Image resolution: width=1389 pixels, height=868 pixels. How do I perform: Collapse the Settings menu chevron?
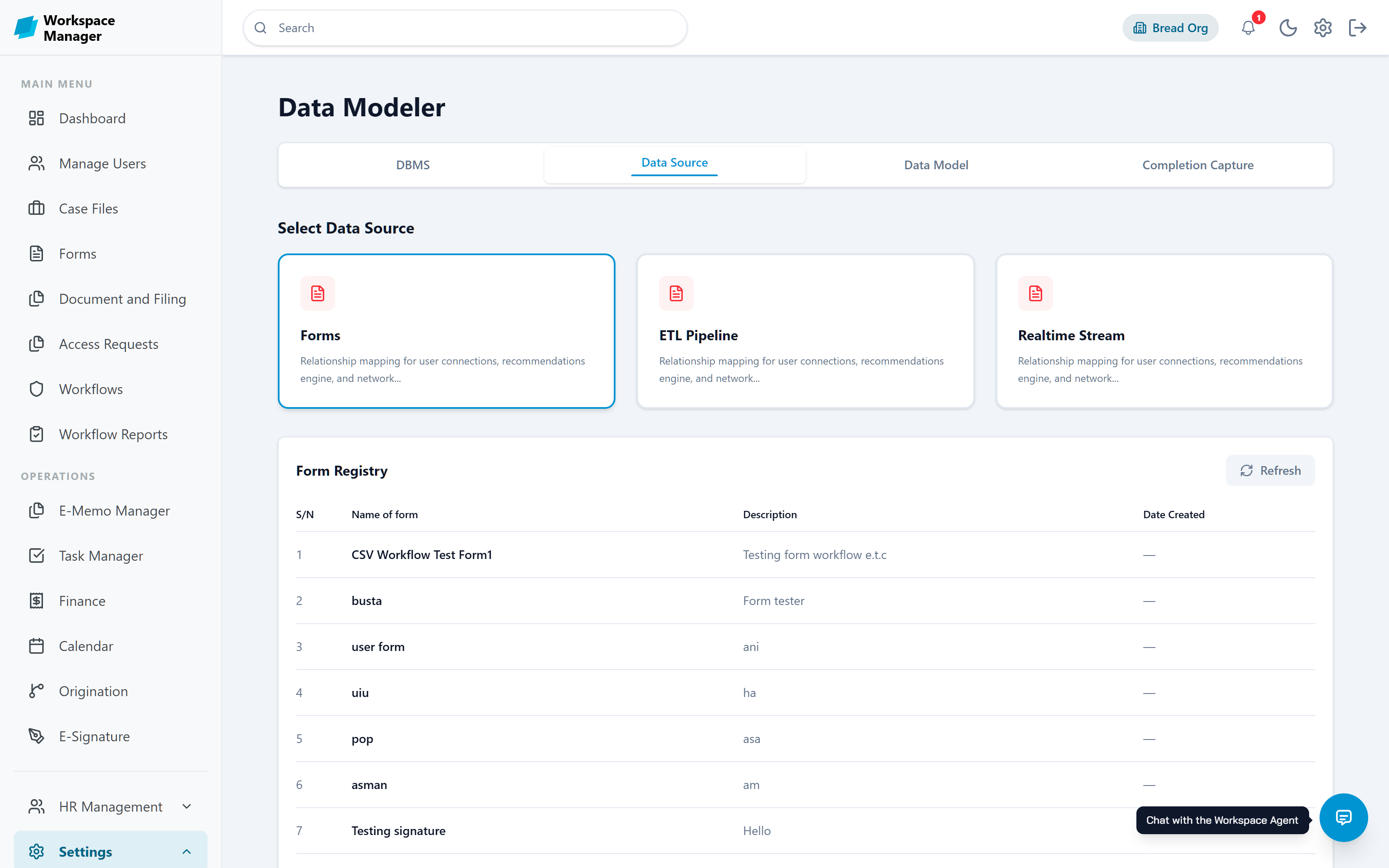[x=187, y=852]
